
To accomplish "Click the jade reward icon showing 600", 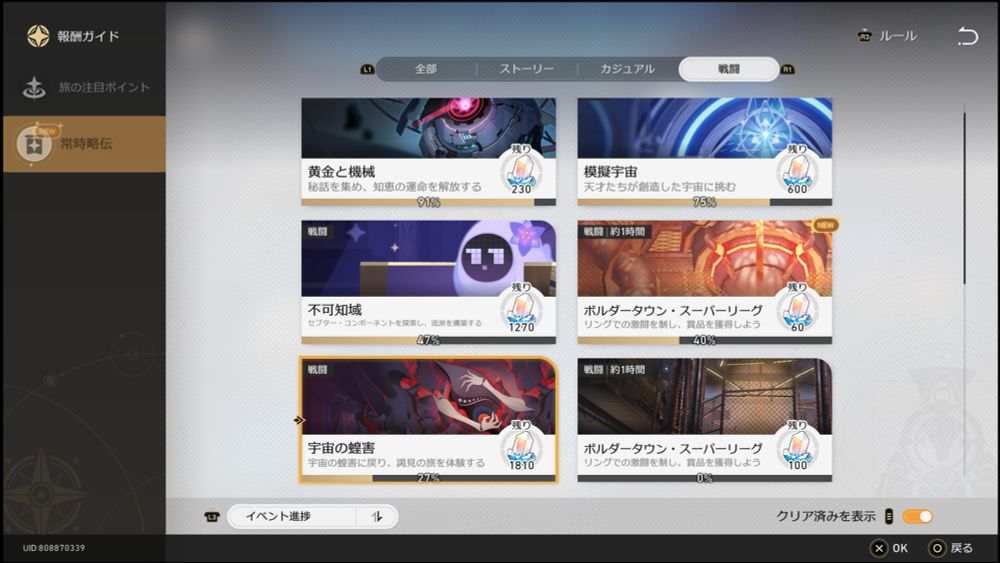I will tap(797, 172).
